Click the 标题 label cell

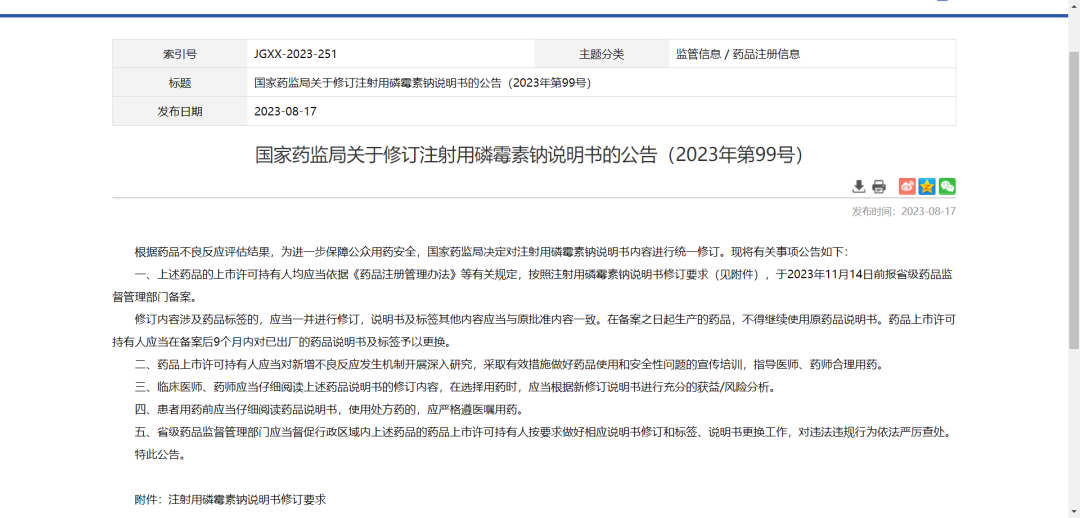coord(180,83)
